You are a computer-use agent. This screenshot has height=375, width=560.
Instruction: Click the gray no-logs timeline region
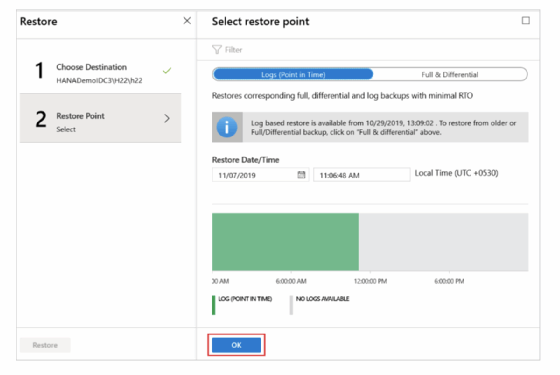coord(444,242)
